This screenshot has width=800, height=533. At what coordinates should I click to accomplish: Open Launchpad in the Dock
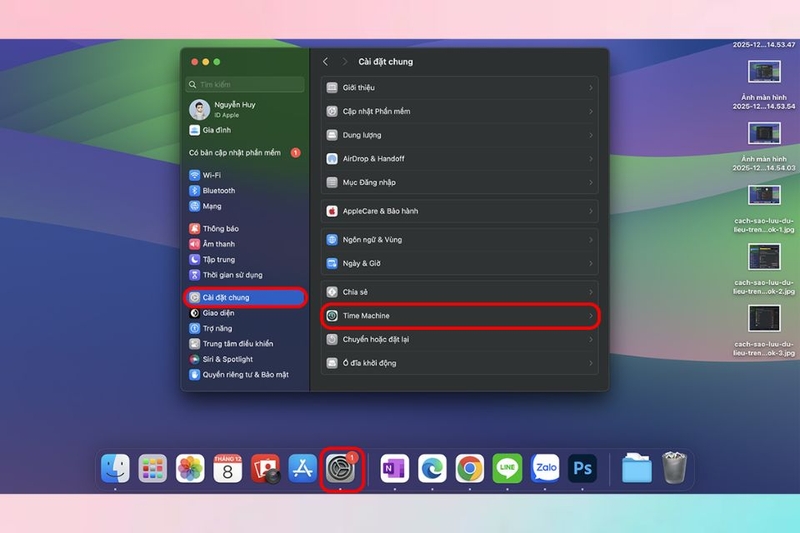point(153,468)
